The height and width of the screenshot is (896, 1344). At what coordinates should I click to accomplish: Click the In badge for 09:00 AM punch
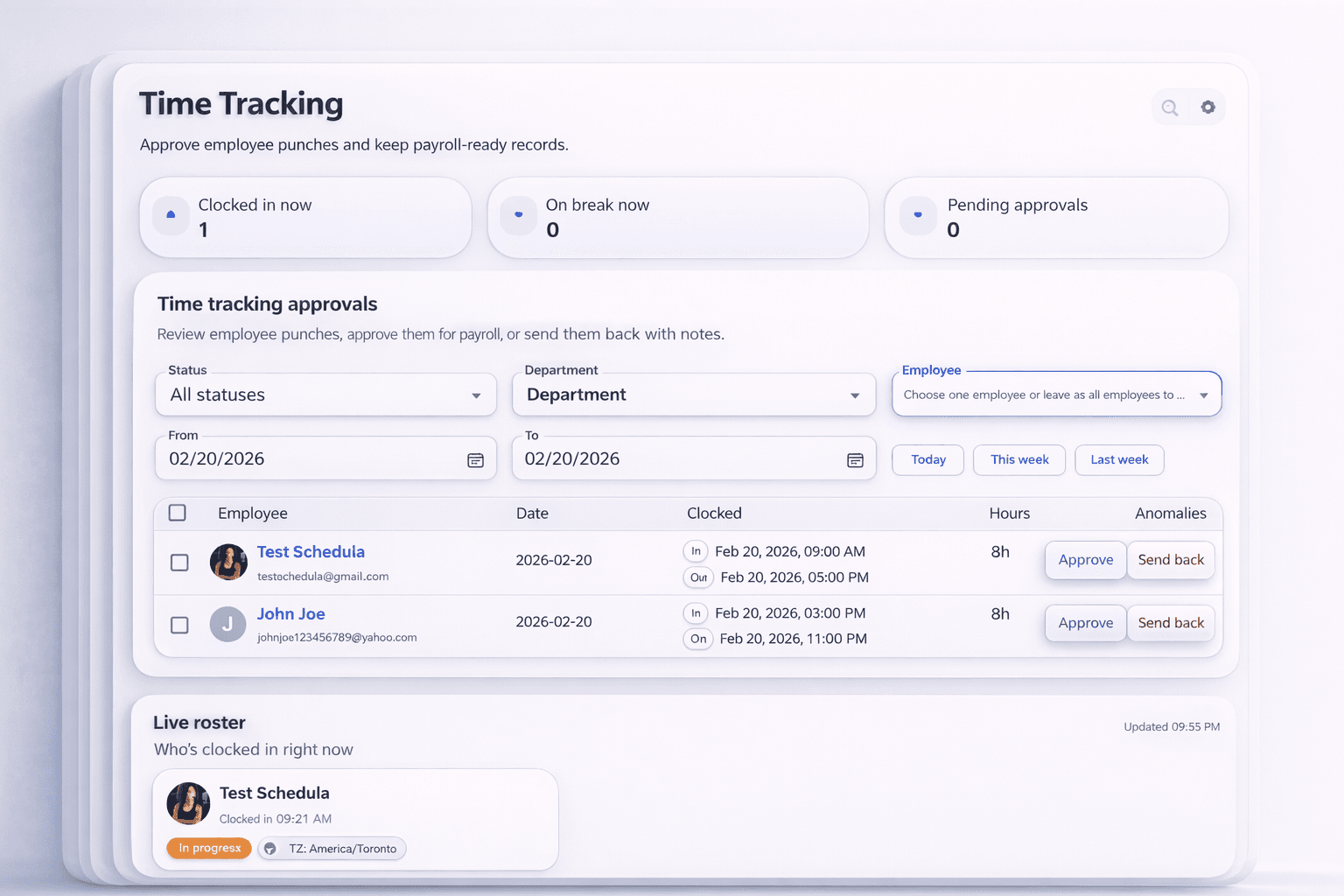696,551
